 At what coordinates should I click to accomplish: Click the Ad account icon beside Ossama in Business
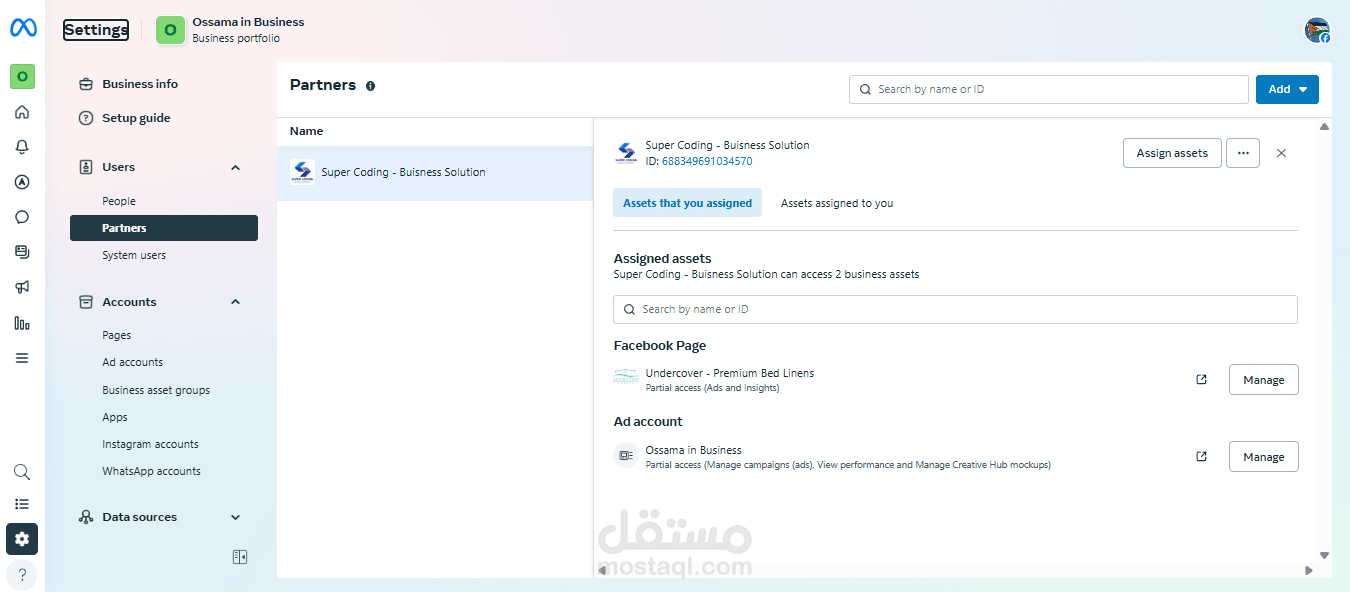point(626,456)
